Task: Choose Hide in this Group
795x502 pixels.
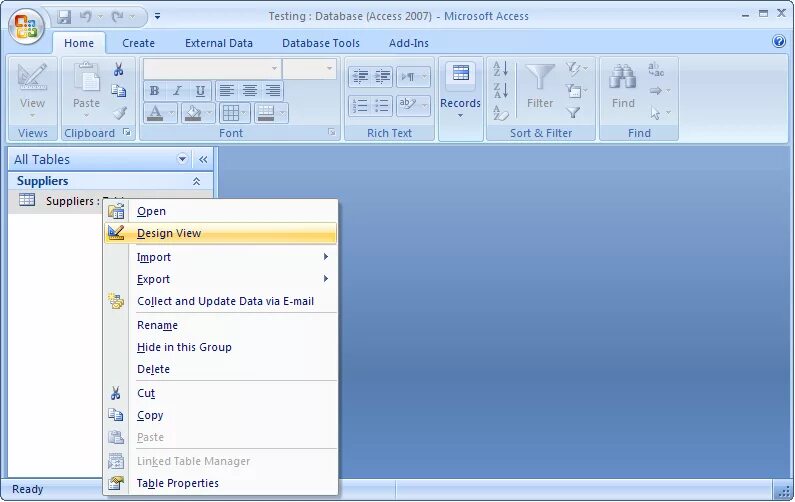Action: (221, 347)
